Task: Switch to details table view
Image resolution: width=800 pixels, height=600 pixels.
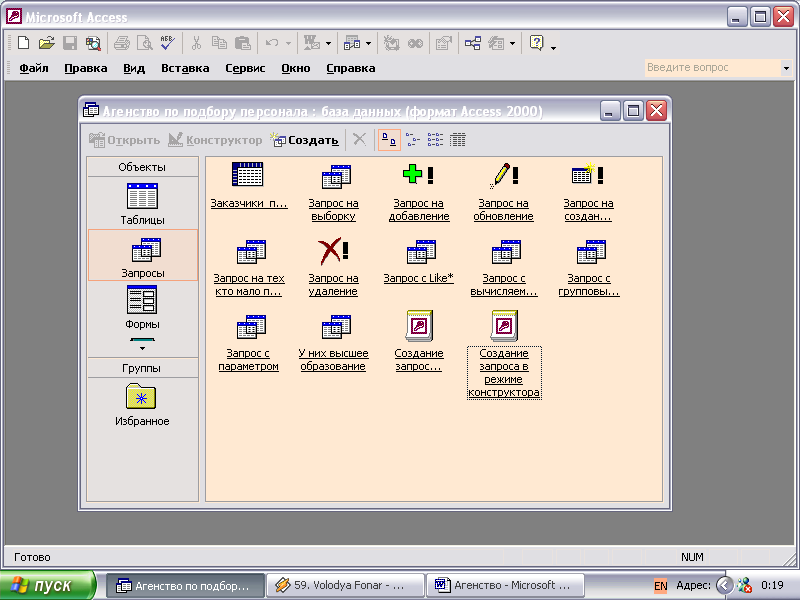Action: [x=458, y=140]
